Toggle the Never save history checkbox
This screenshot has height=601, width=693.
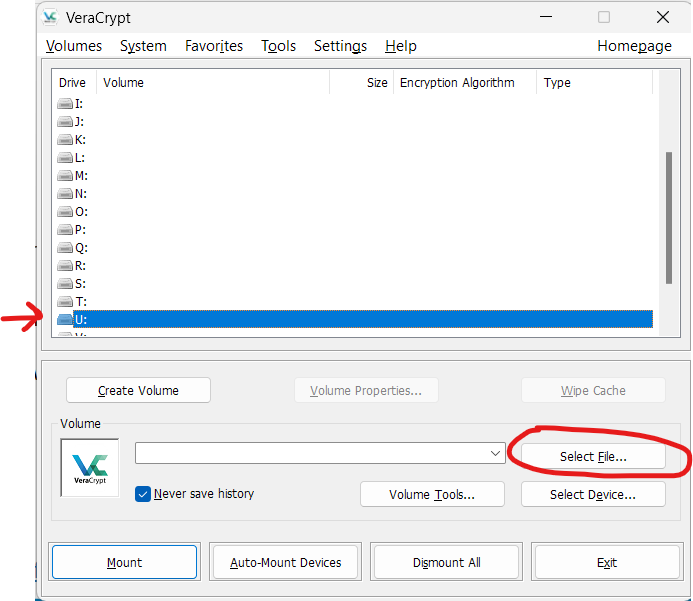tap(143, 494)
